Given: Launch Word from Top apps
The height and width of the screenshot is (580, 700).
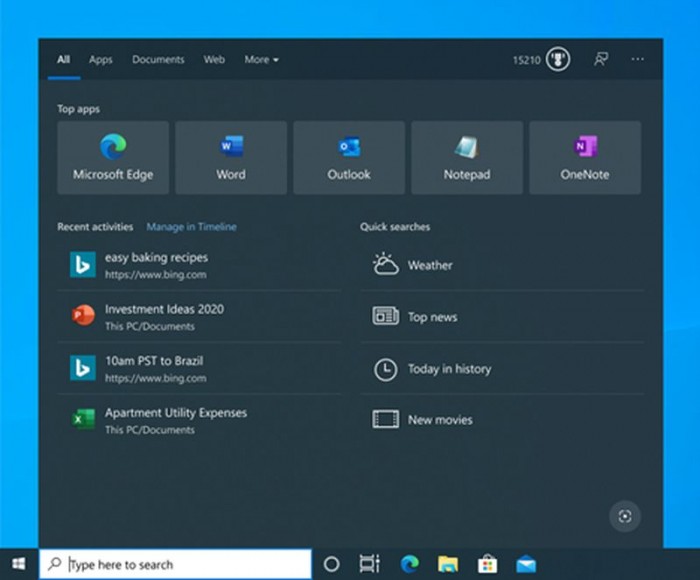Looking at the screenshot, I should tap(231, 157).
